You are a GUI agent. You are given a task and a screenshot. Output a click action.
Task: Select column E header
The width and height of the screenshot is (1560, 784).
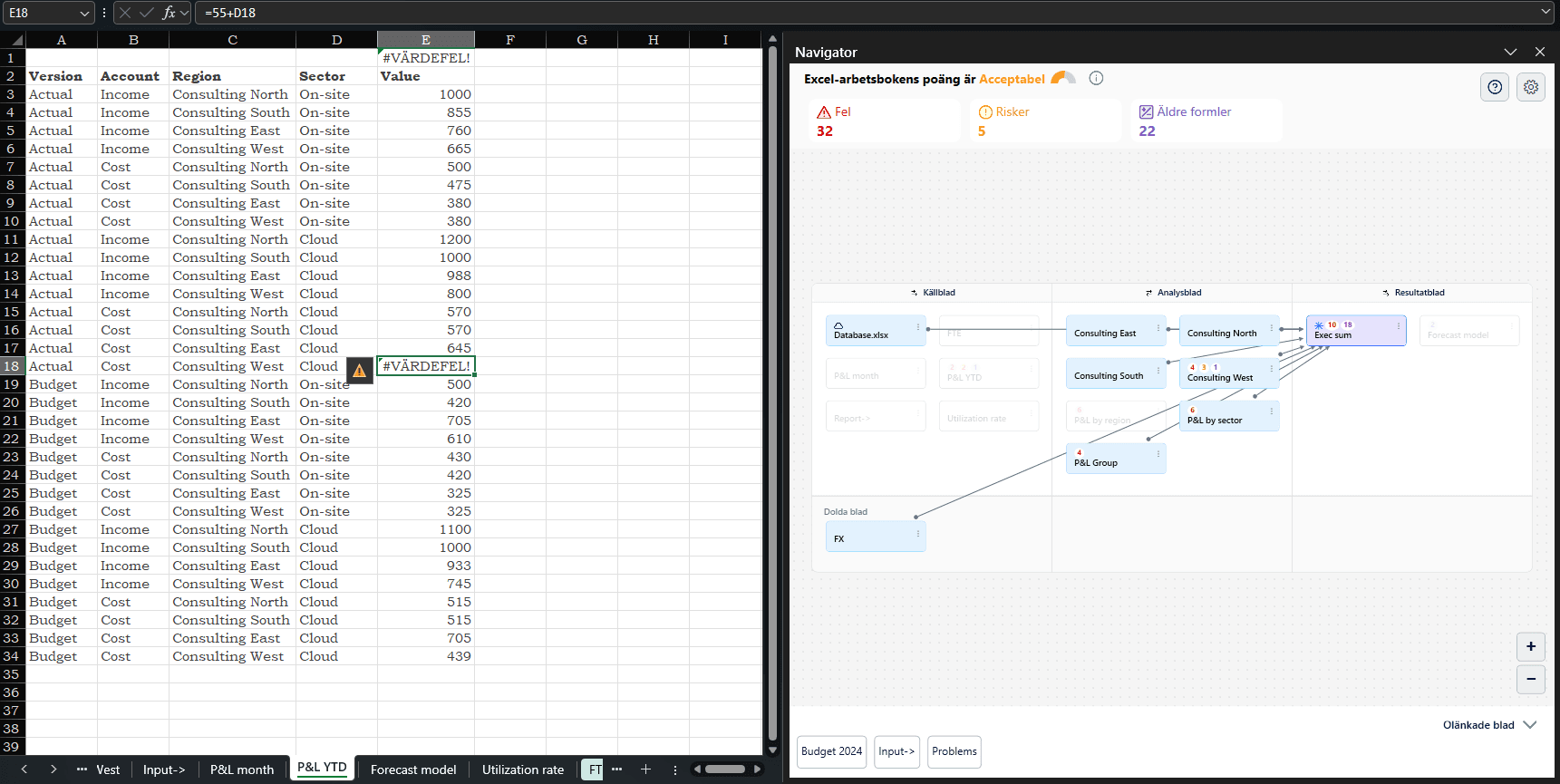(x=426, y=40)
